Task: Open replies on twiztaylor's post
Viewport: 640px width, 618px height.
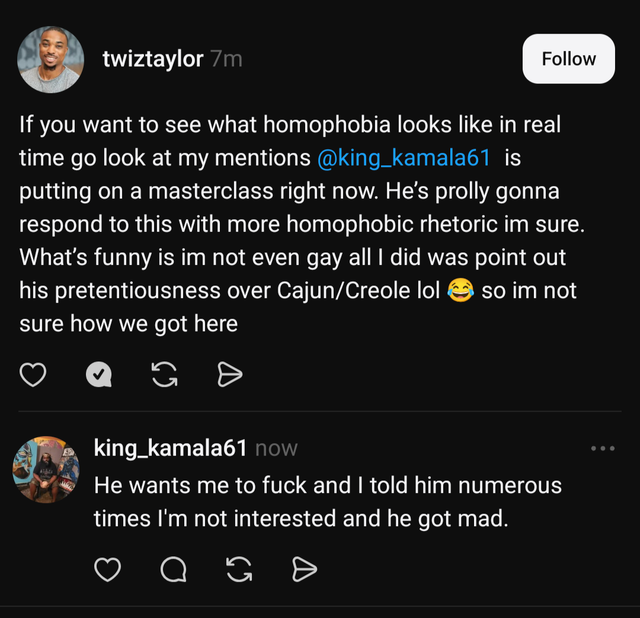Action: (97, 374)
